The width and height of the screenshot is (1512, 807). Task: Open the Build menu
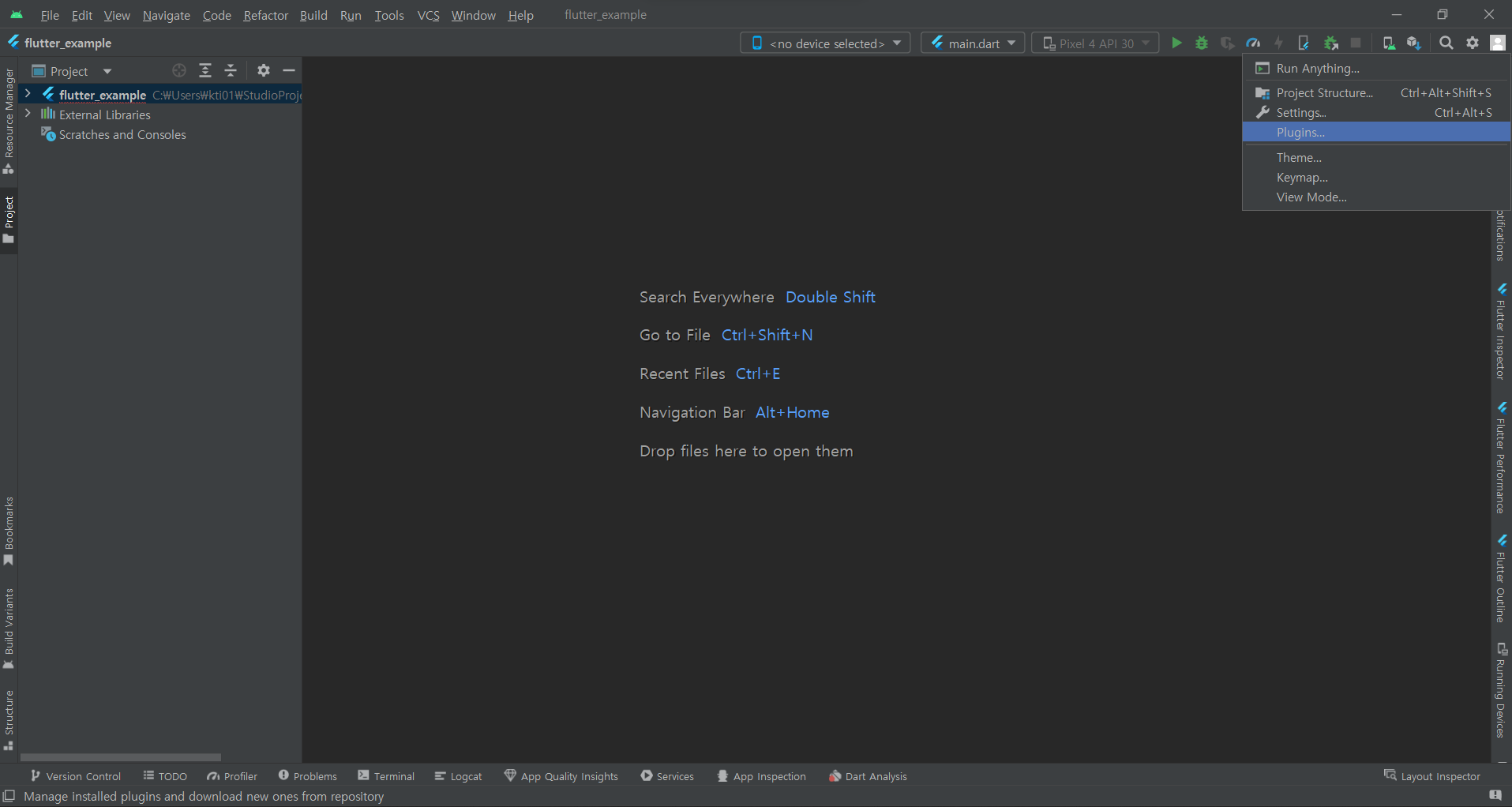click(x=313, y=15)
